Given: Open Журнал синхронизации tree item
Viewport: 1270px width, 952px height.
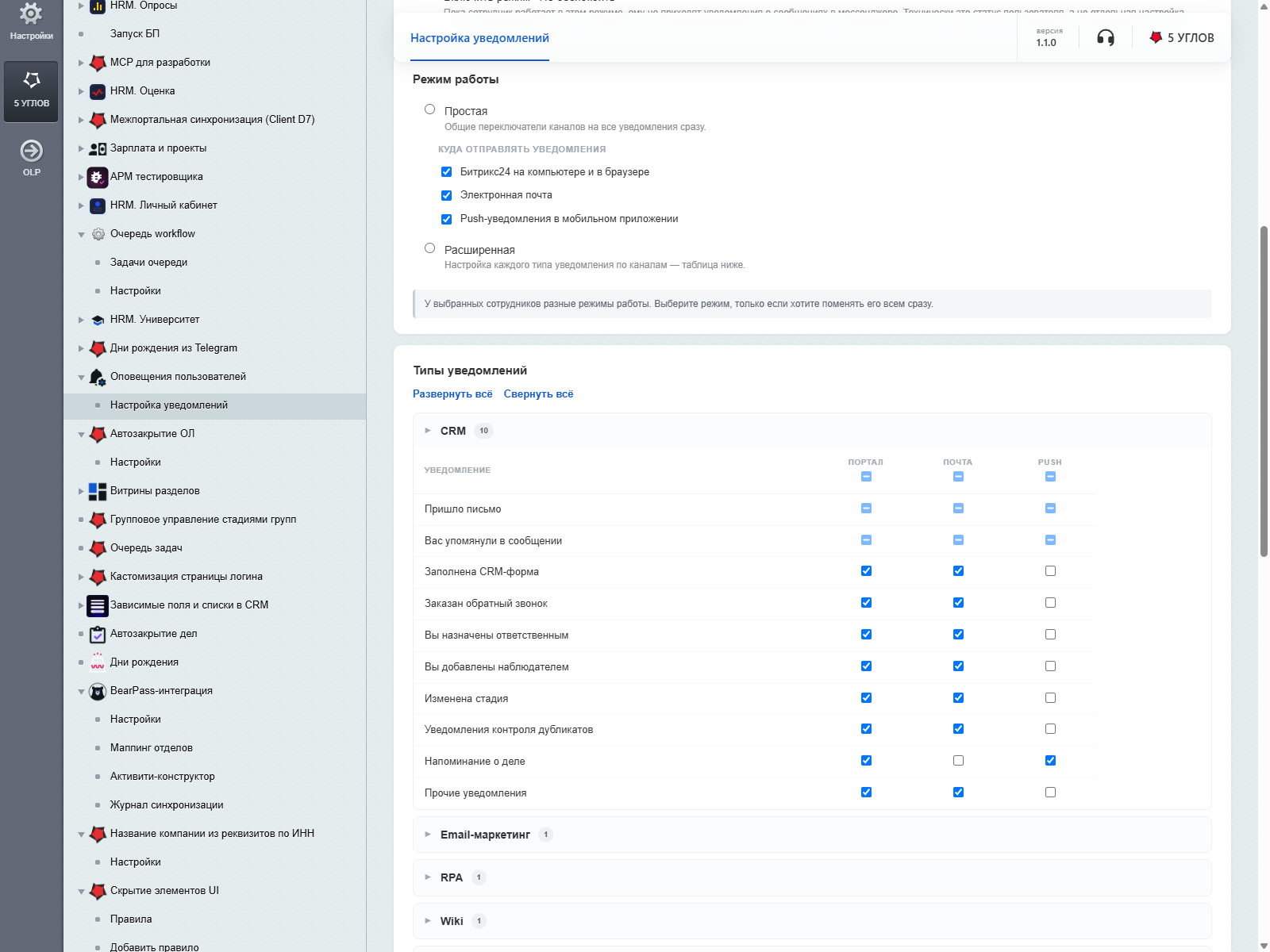Looking at the screenshot, I should pyautogui.click(x=167, y=805).
